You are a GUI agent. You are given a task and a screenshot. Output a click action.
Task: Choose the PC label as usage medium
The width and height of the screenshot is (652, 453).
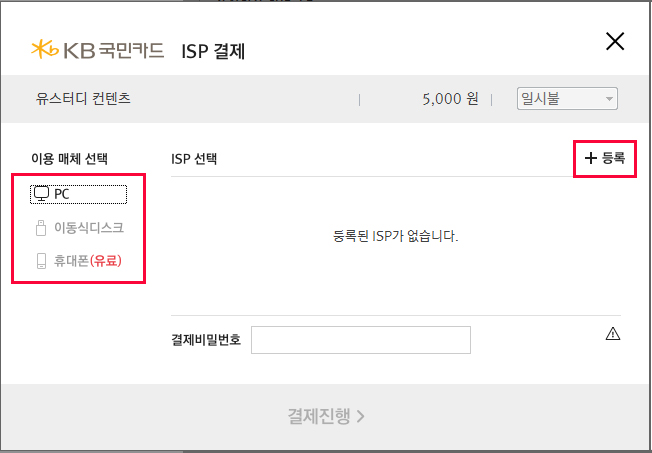click(62, 194)
